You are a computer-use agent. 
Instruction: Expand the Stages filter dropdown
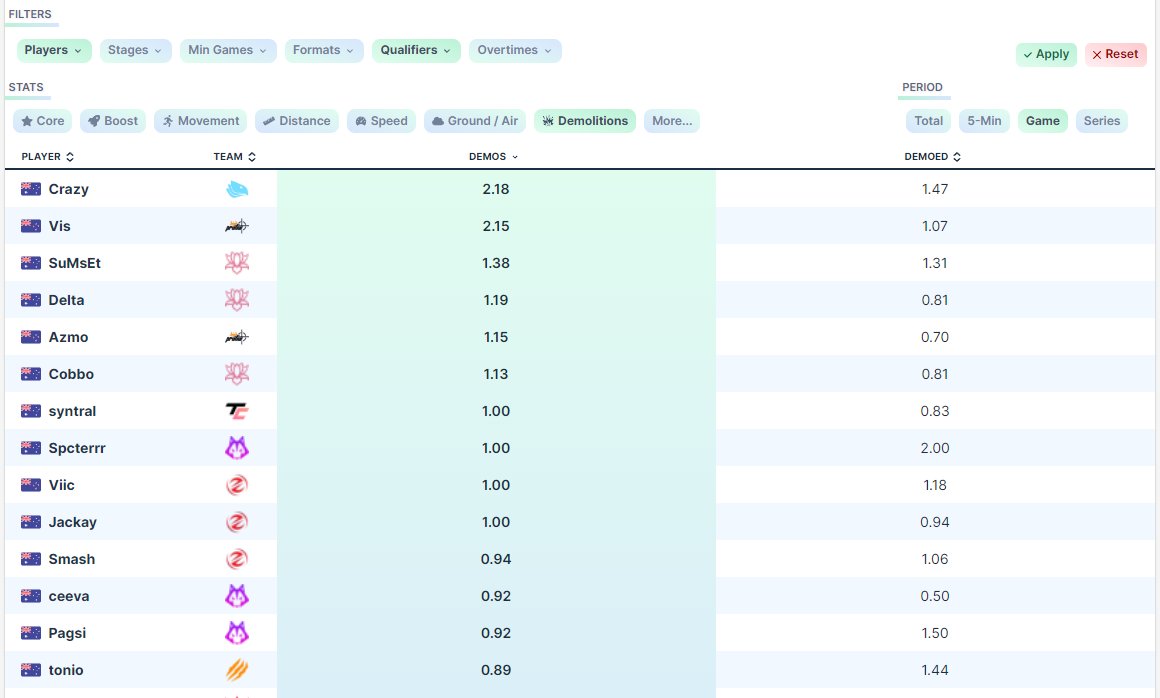[x=135, y=50]
